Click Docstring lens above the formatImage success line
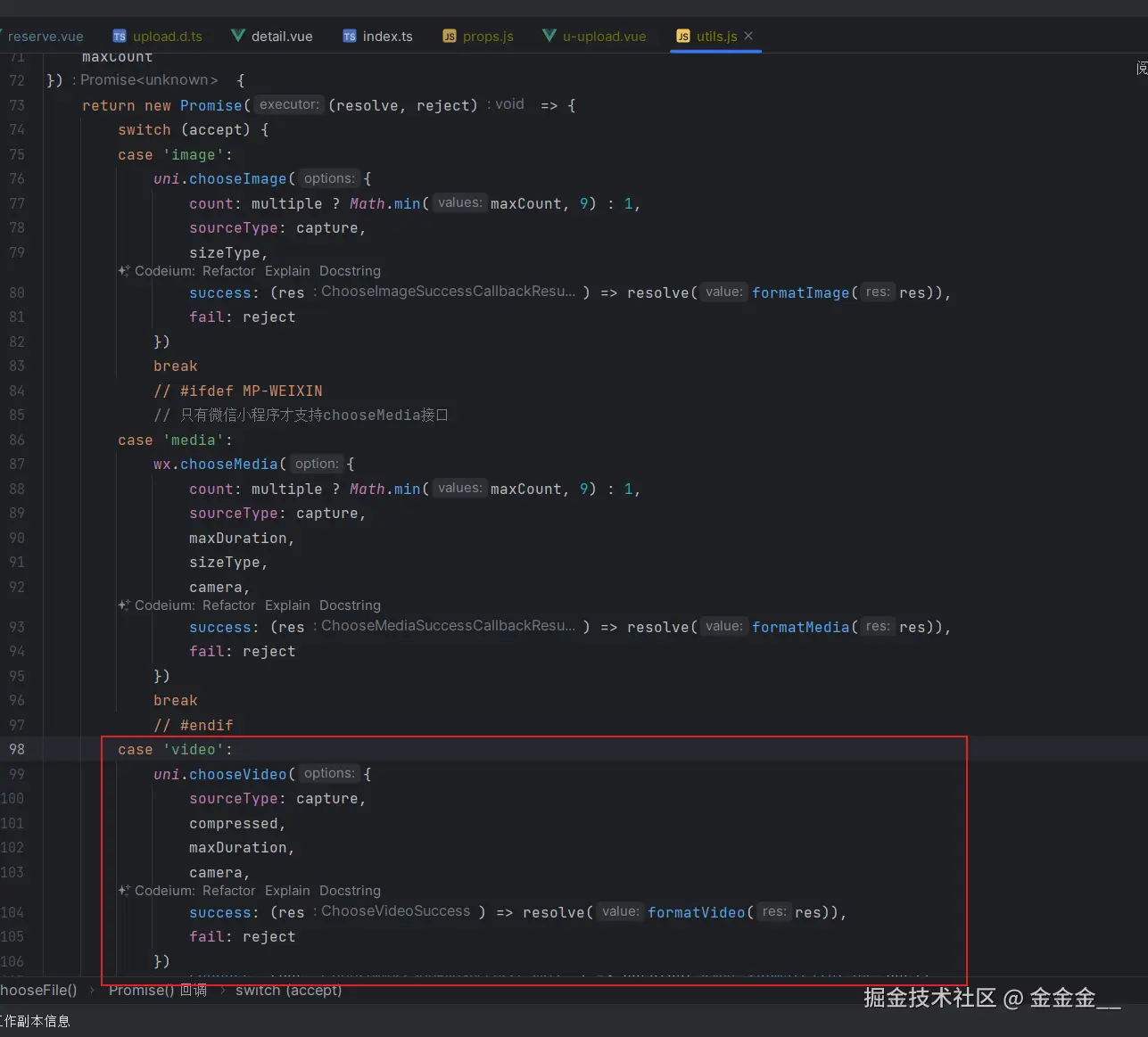This screenshot has height=1037, width=1148. pyautogui.click(x=350, y=271)
